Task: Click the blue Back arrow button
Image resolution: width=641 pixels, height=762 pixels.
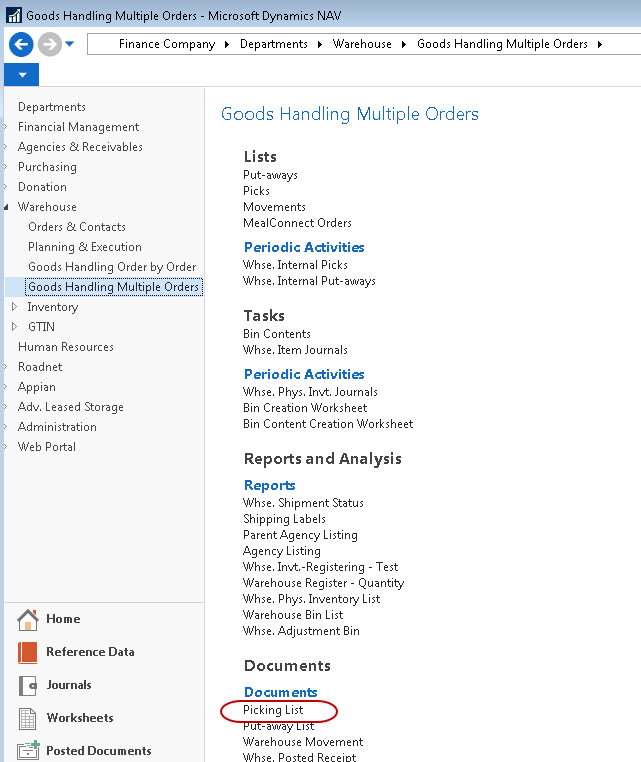Action: pyautogui.click(x=21, y=44)
